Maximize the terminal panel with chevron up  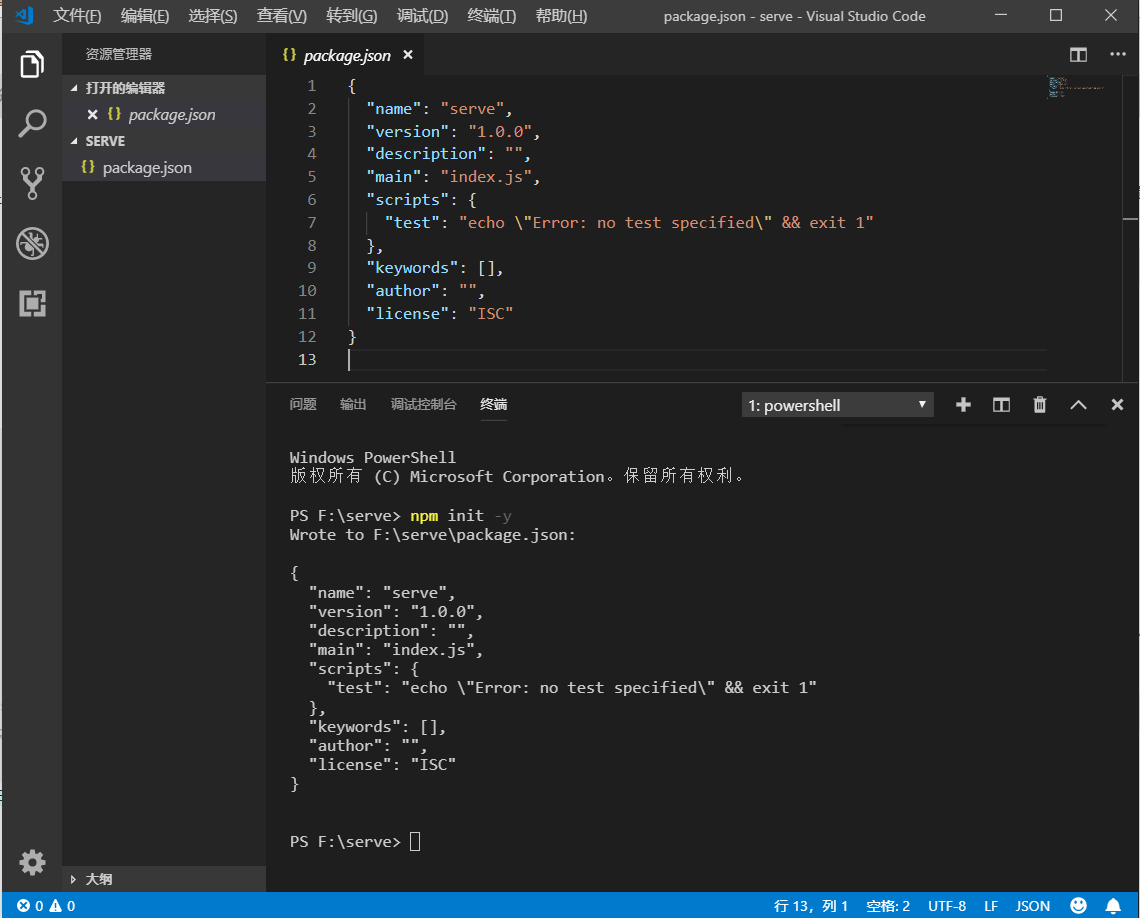tap(1078, 405)
